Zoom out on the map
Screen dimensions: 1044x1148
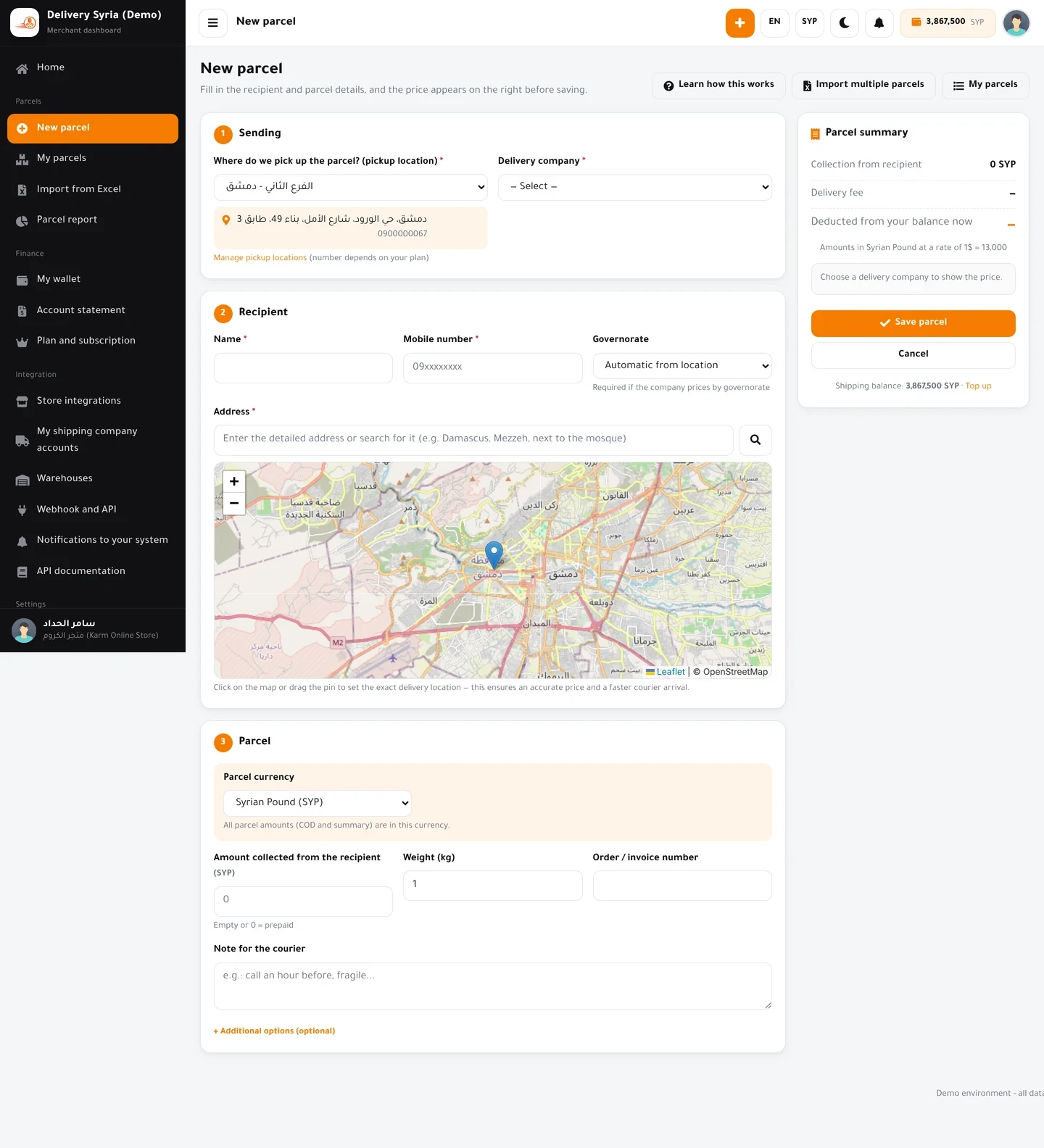point(234,503)
